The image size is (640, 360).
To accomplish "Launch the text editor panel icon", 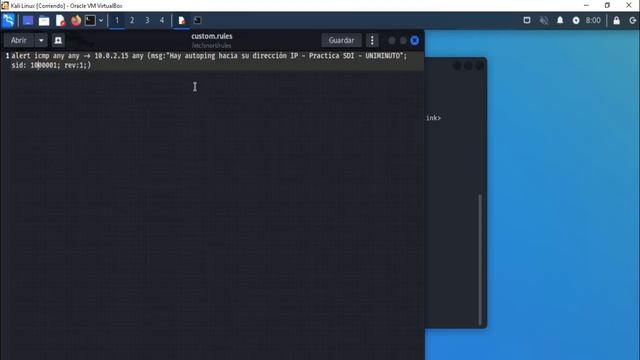I will tap(60, 20).
